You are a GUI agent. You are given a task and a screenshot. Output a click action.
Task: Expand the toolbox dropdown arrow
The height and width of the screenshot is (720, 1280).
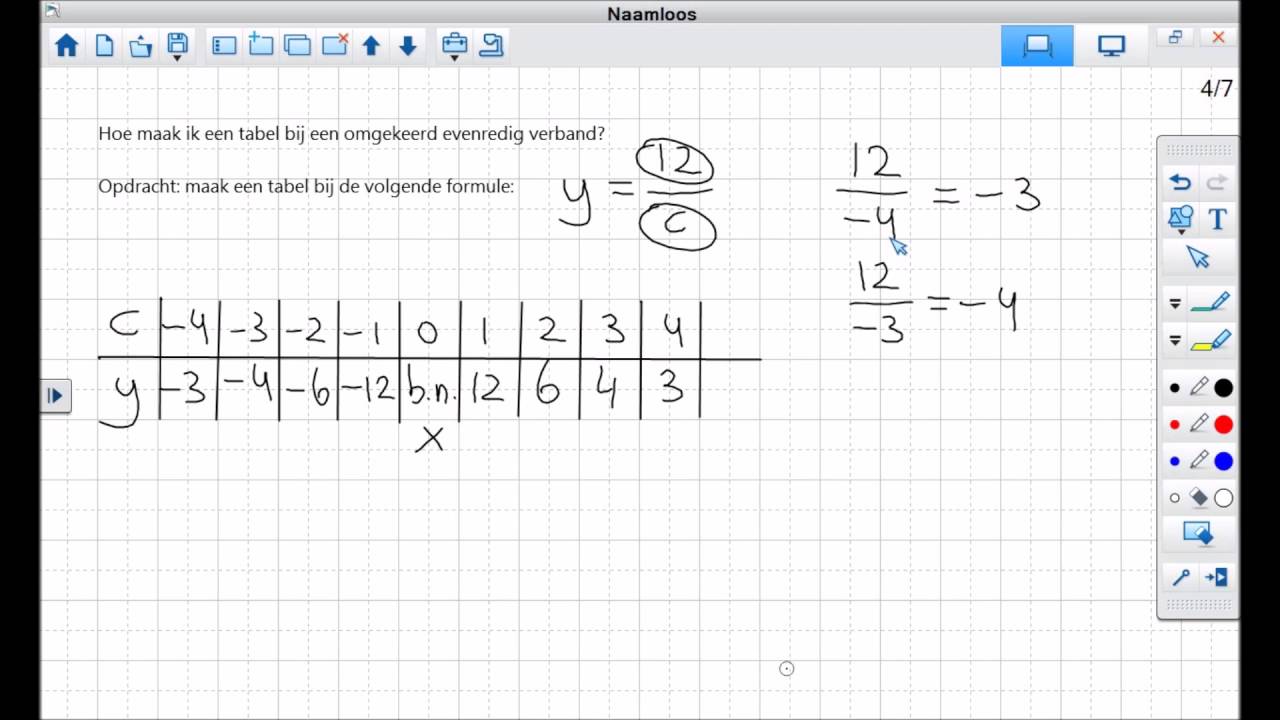click(454, 58)
